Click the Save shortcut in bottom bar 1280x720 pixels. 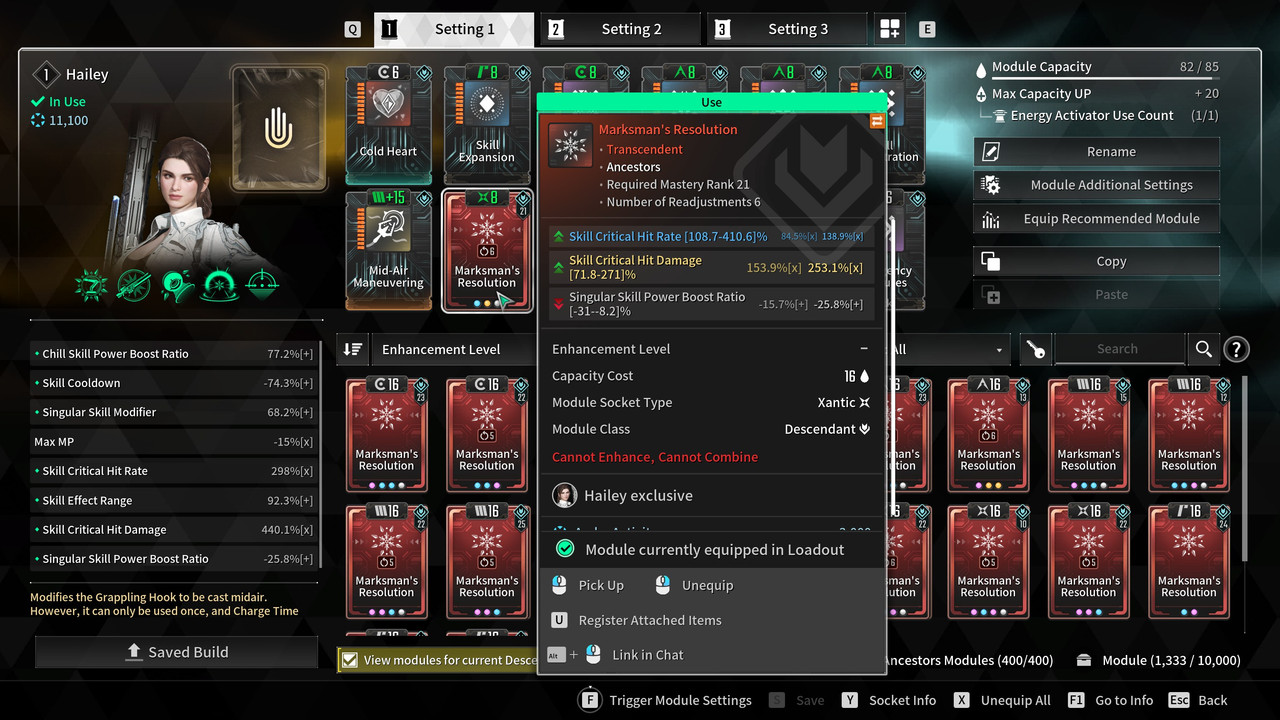[797, 700]
